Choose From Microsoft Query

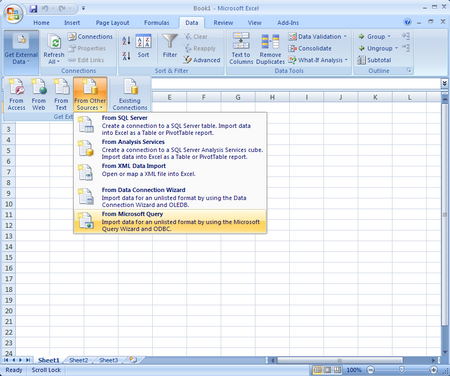[x=170, y=221]
